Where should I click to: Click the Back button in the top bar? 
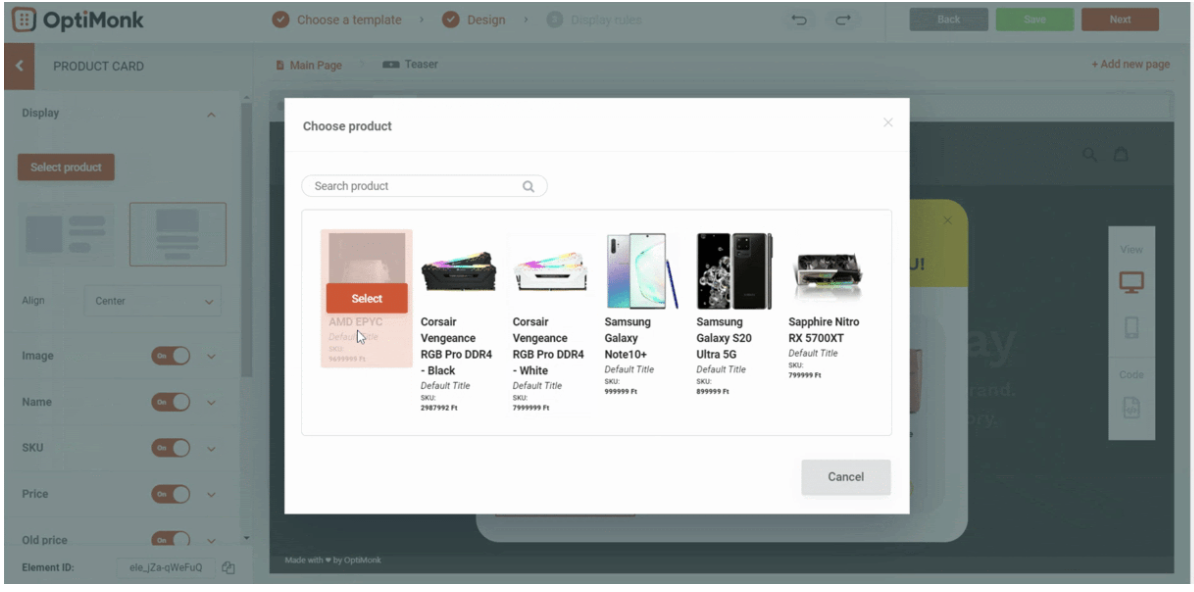click(x=949, y=20)
